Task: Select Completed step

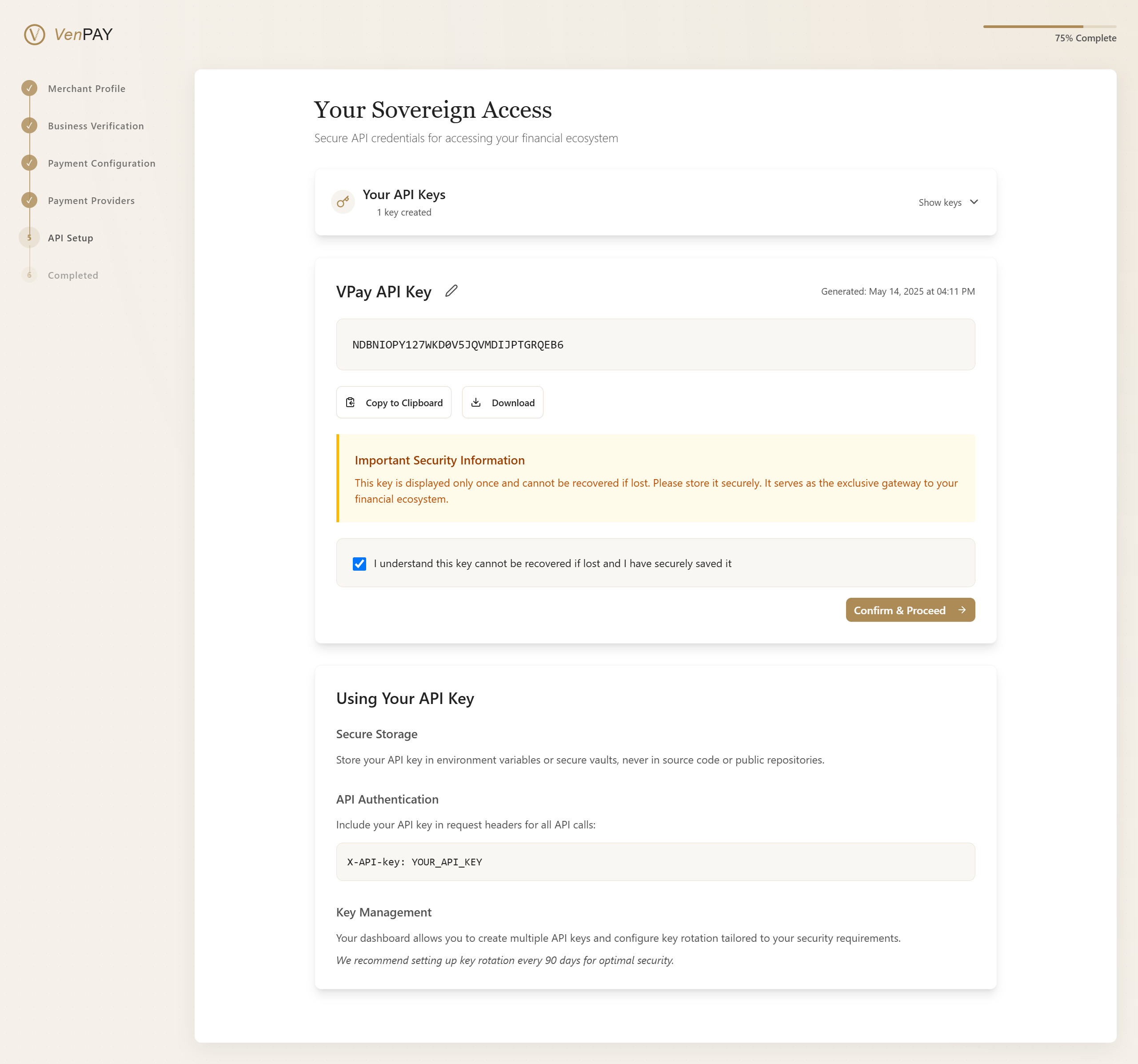Action: tap(73, 275)
